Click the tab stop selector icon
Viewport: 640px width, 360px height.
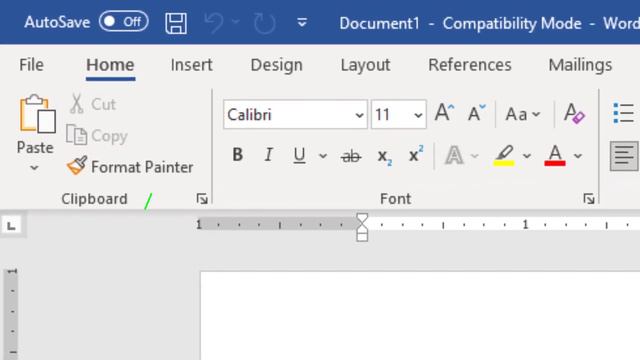click(x=11, y=225)
